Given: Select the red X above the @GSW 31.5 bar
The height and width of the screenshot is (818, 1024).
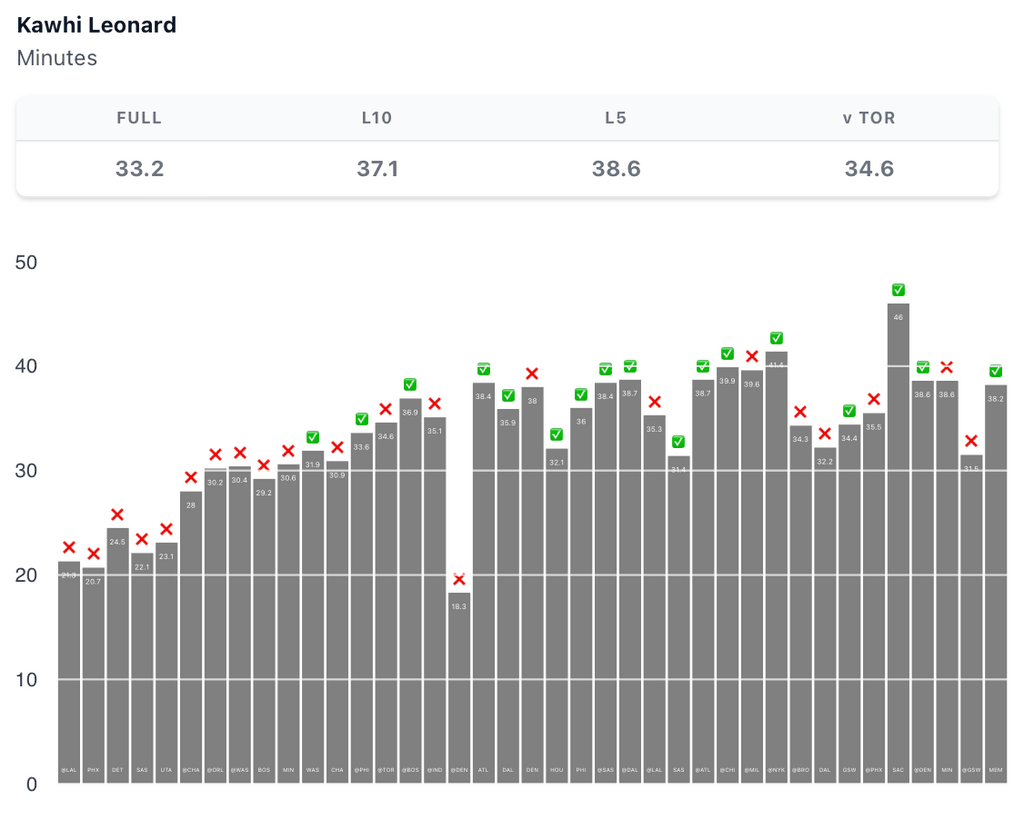Looking at the screenshot, I should click(971, 441).
